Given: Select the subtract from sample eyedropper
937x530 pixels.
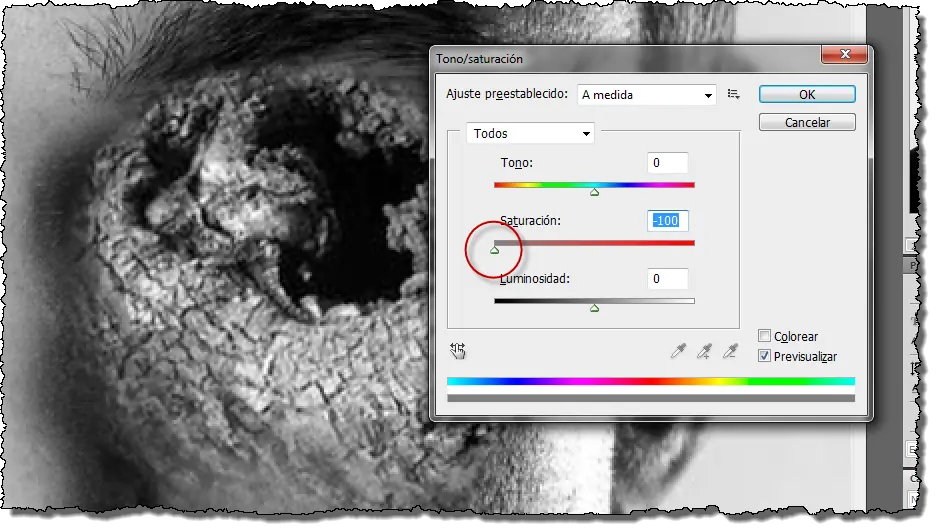Looking at the screenshot, I should point(730,351).
